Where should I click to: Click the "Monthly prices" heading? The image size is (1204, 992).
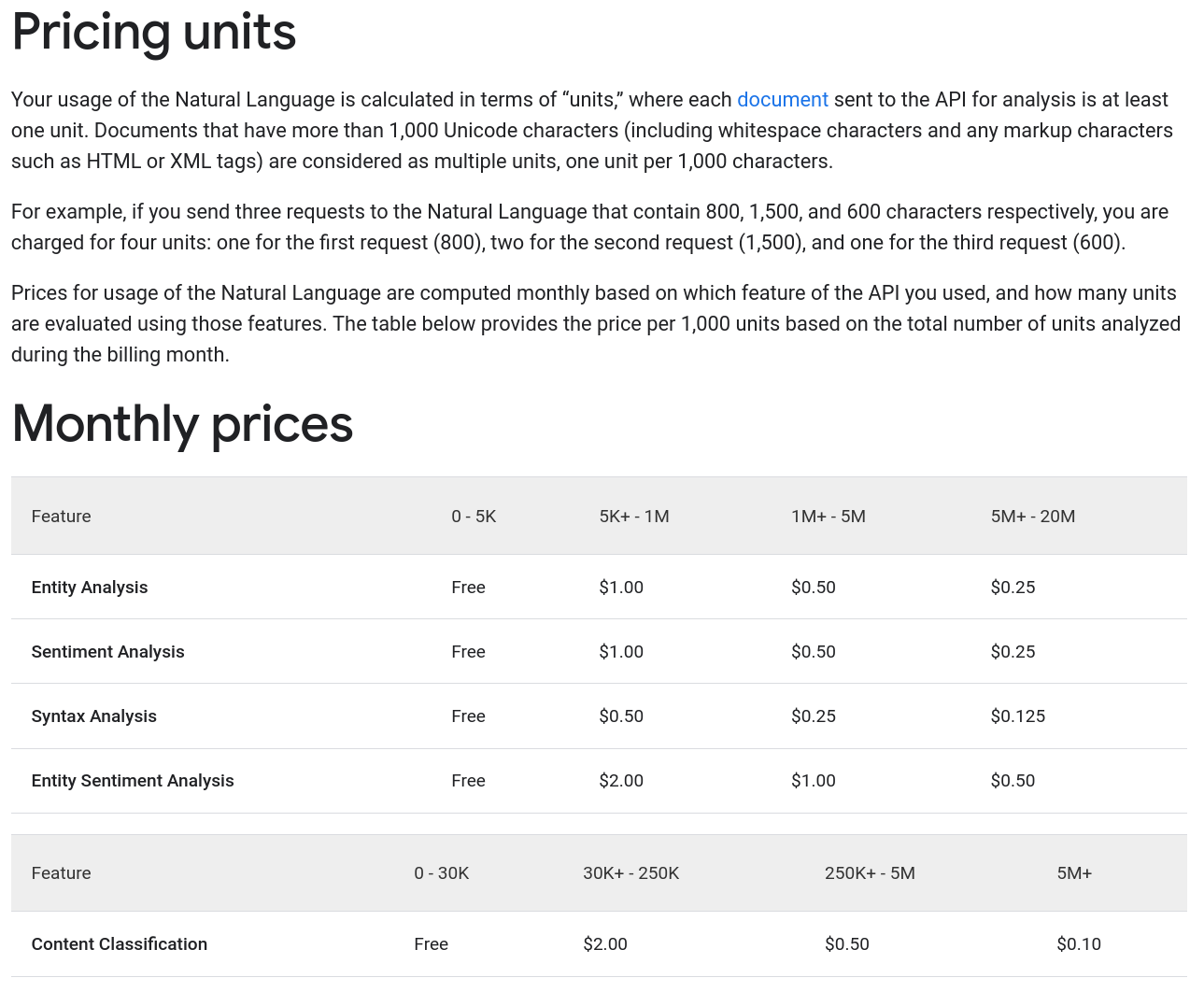(182, 423)
